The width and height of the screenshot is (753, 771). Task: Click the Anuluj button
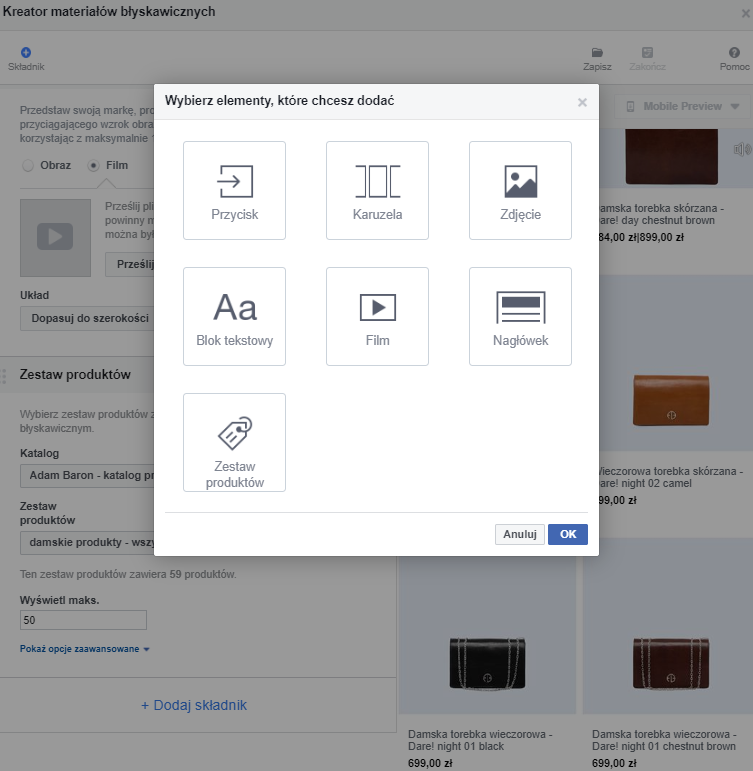pyautogui.click(x=520, y=534)
